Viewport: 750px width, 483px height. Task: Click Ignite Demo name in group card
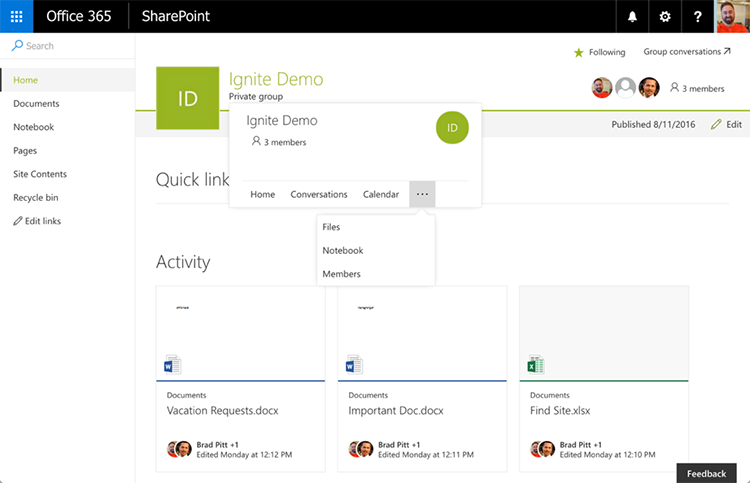(282, 121)
